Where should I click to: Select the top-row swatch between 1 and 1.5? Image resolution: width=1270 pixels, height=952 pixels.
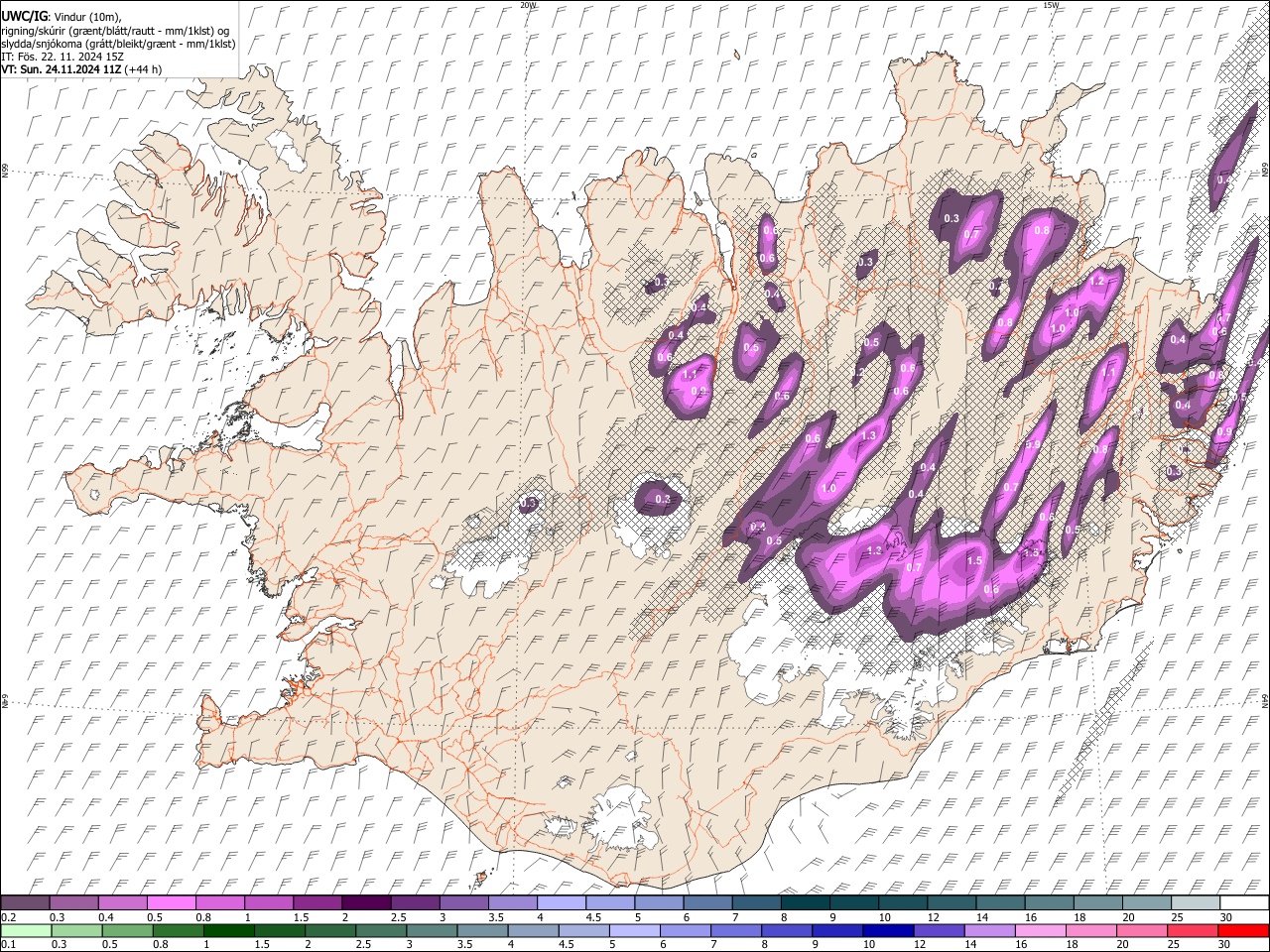(268, 902)
